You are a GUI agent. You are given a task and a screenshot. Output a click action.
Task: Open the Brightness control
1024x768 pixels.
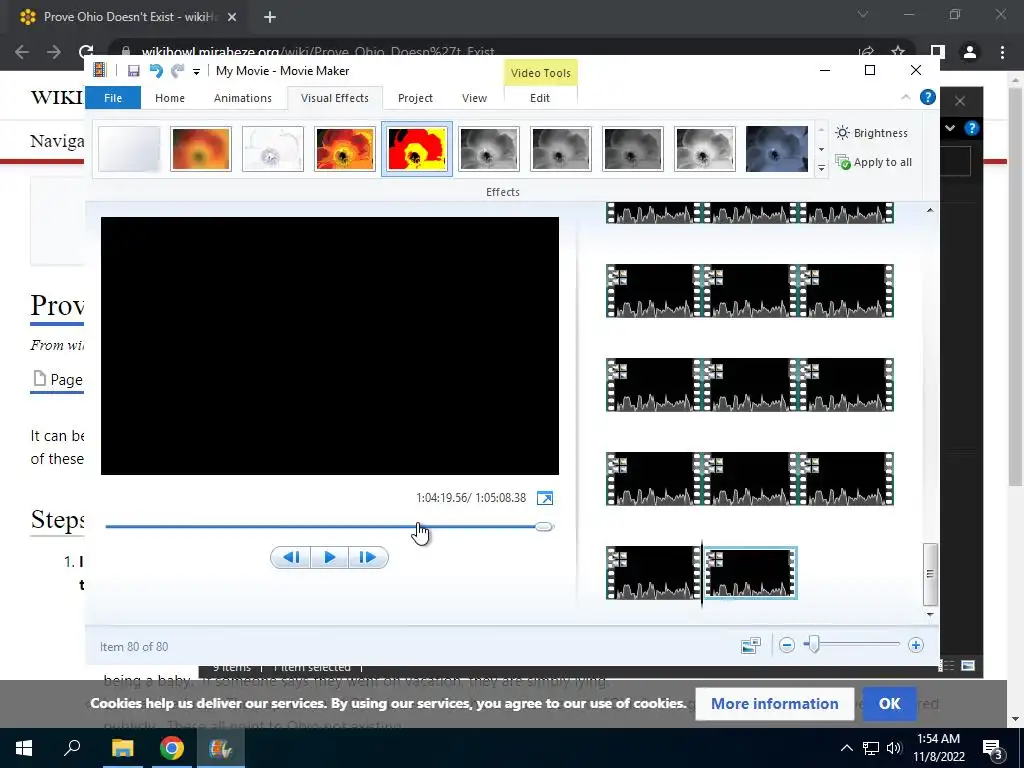click(872, 133)
